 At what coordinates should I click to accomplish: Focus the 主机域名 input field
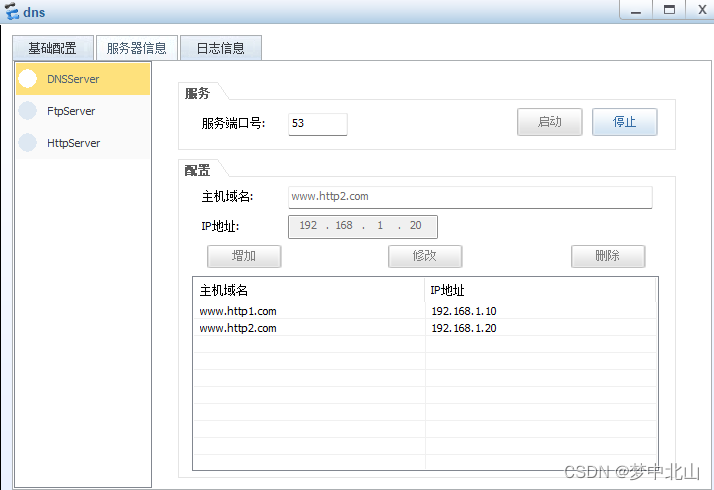(470, 197)
